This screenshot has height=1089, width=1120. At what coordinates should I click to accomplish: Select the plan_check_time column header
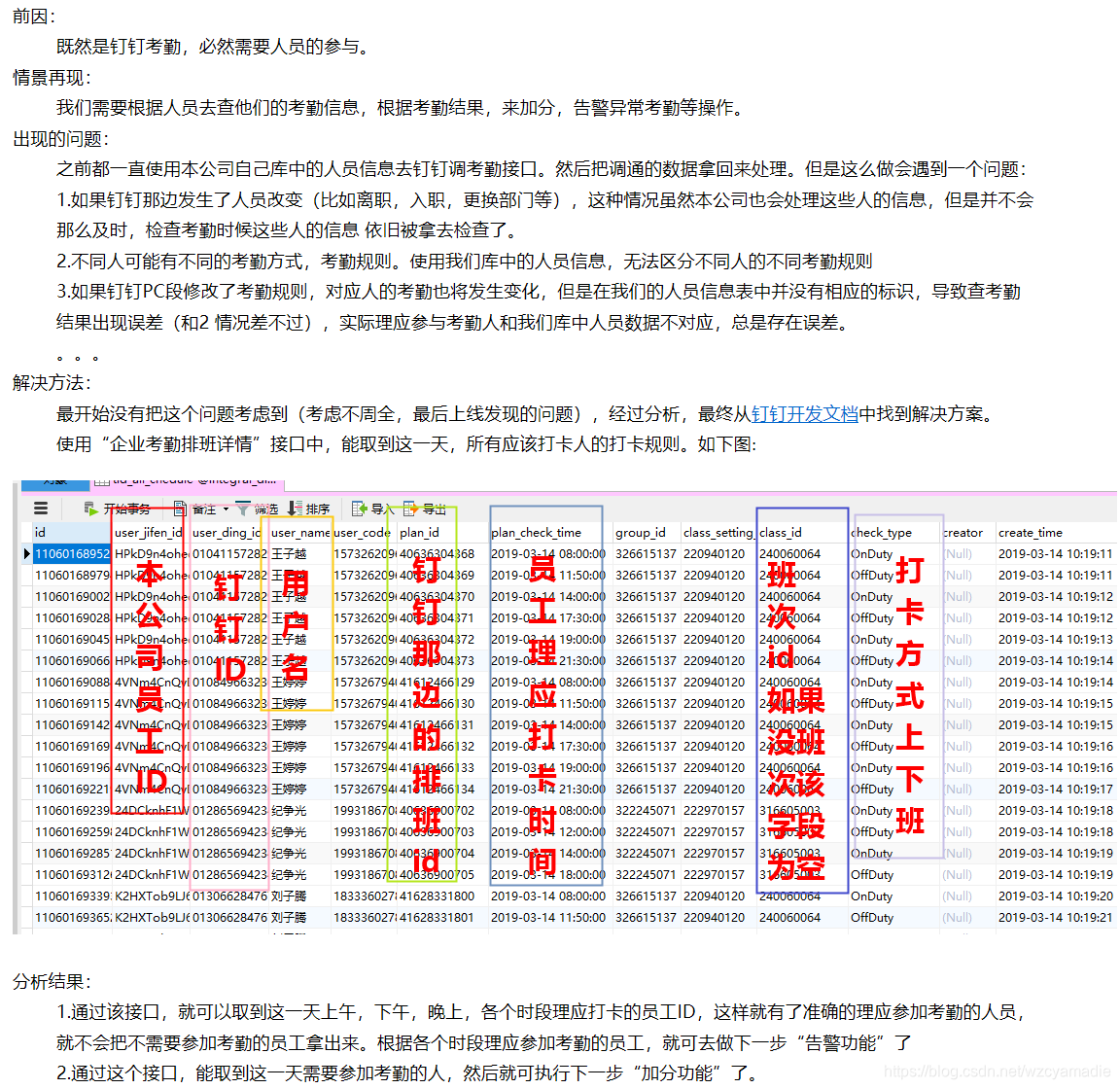pos(550,533)
